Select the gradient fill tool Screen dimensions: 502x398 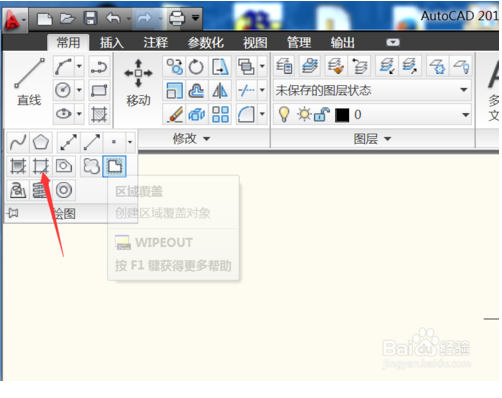point(18,166)
